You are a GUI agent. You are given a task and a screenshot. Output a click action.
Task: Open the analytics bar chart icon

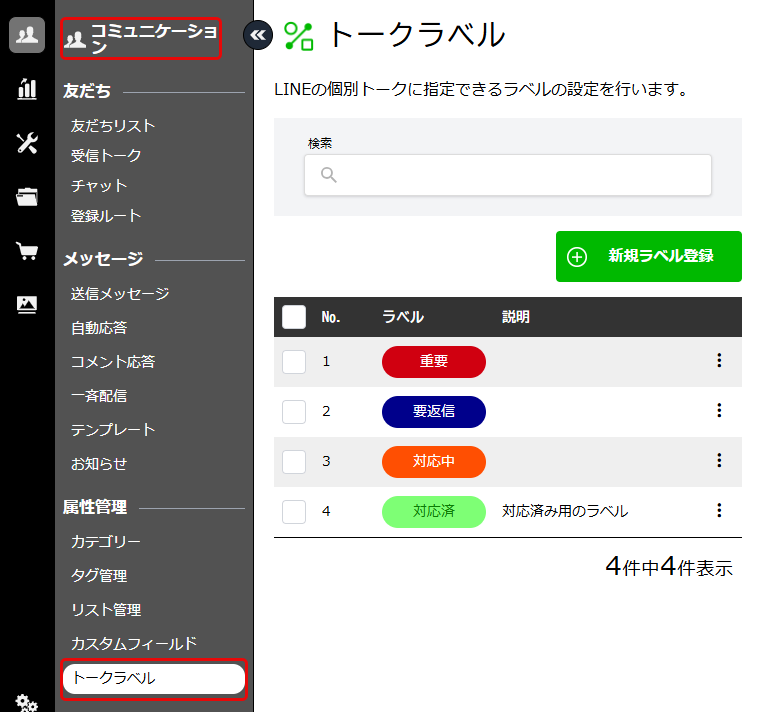(x=27, y=89)
